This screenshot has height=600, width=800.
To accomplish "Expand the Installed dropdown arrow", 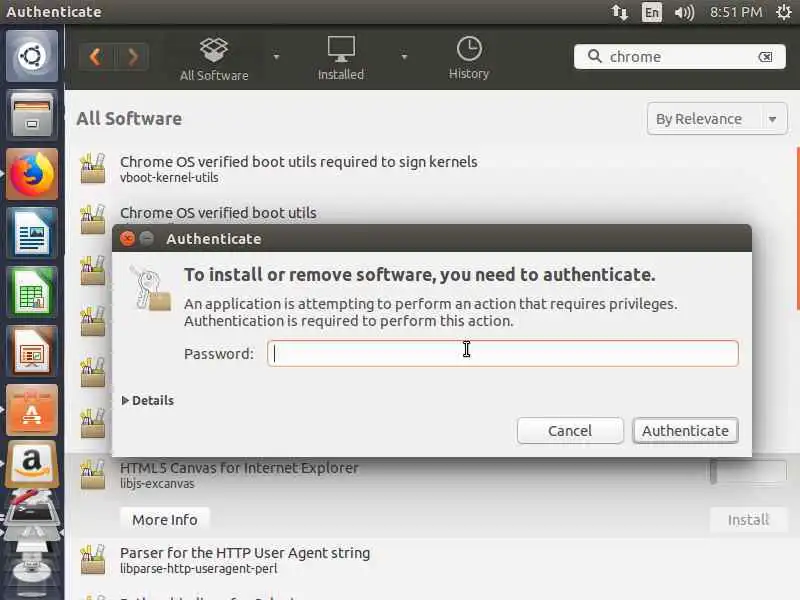I will click(405, 57).
